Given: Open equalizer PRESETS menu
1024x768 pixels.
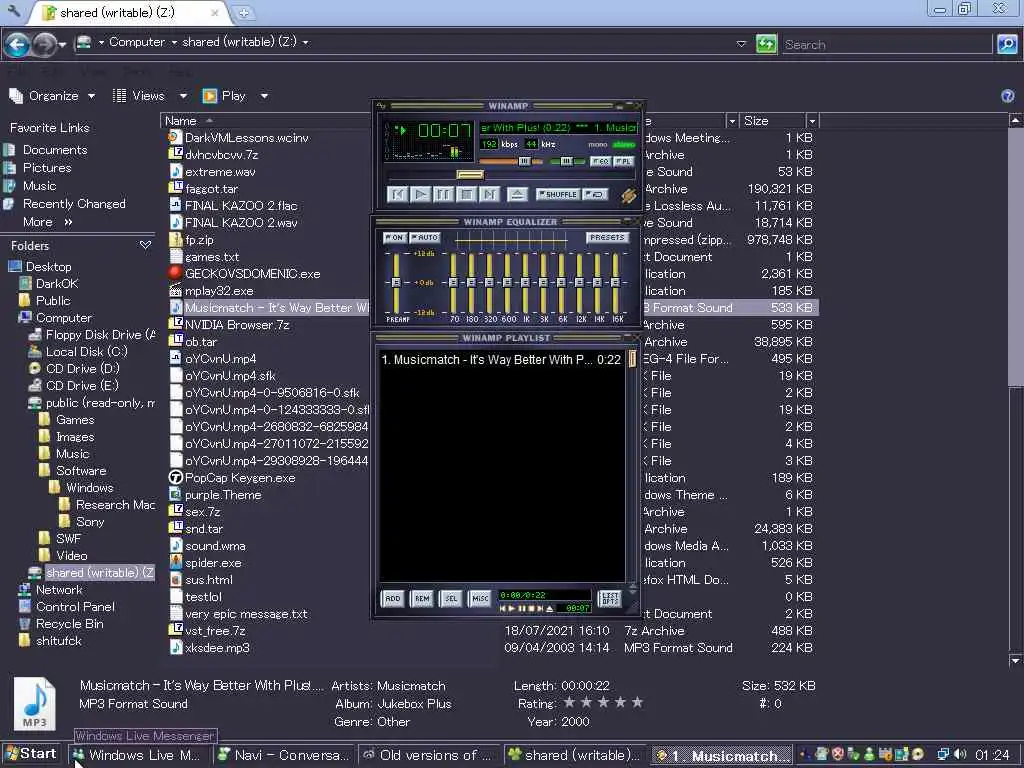Looking at the screenshot, I should (x=607, y=237).
